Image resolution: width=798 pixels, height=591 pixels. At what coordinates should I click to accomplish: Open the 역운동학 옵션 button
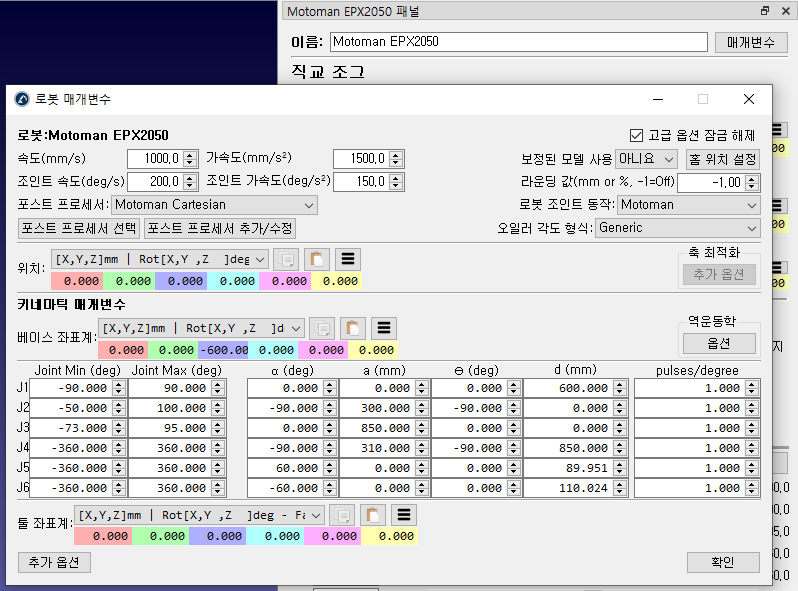[x=719, y=344]
